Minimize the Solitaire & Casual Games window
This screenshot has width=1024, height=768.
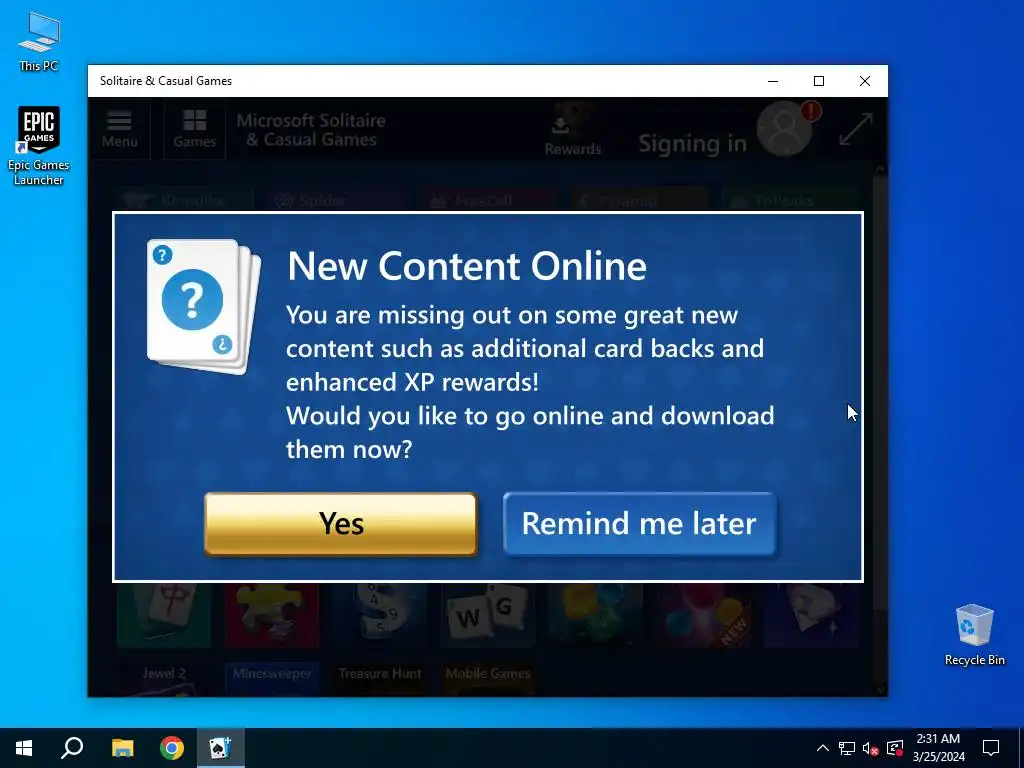coord(773,81)
